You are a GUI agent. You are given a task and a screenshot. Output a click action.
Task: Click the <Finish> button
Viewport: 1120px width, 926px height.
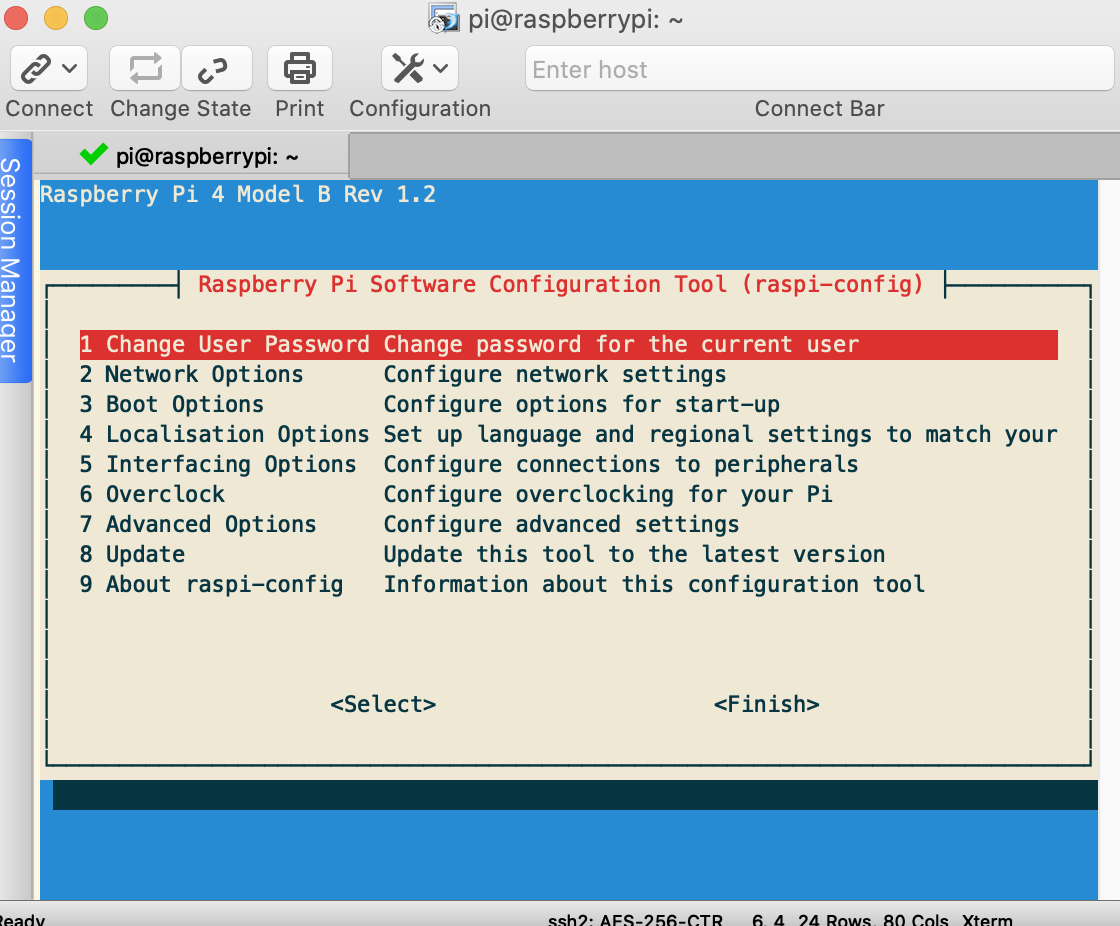point(766,705)
